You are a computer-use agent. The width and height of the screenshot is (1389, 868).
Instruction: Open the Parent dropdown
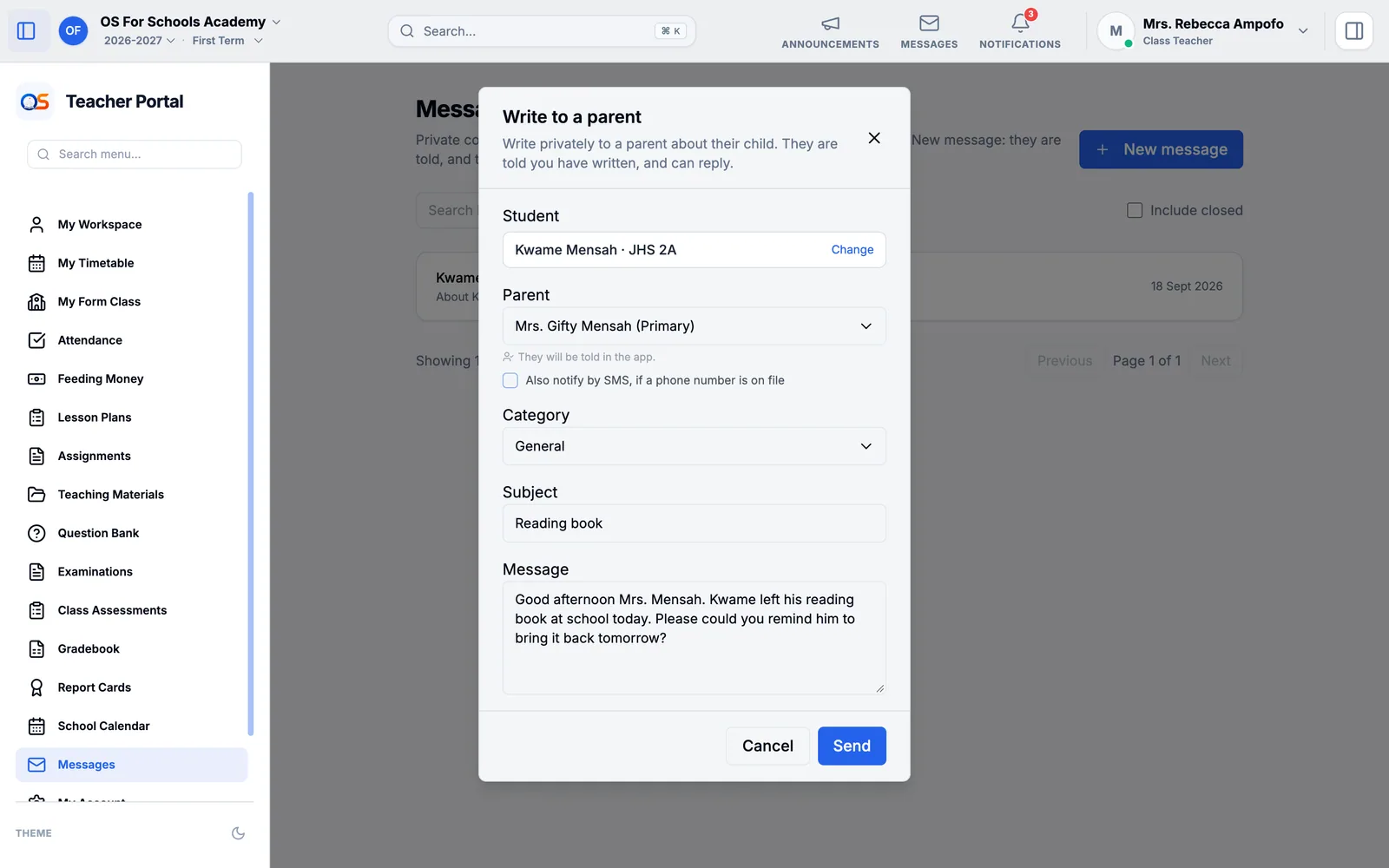coord(694,326)
